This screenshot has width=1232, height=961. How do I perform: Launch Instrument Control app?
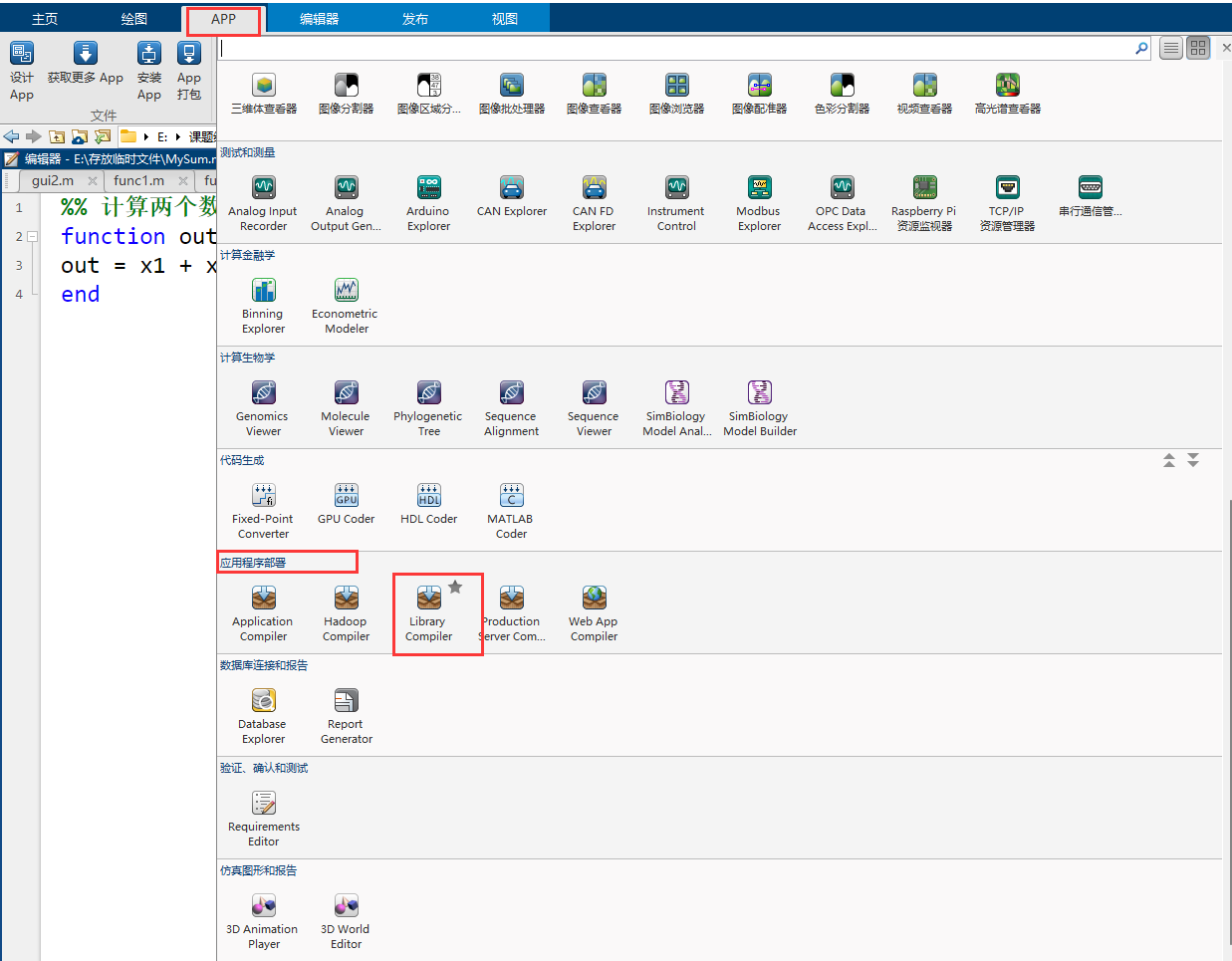click(676, 203)
